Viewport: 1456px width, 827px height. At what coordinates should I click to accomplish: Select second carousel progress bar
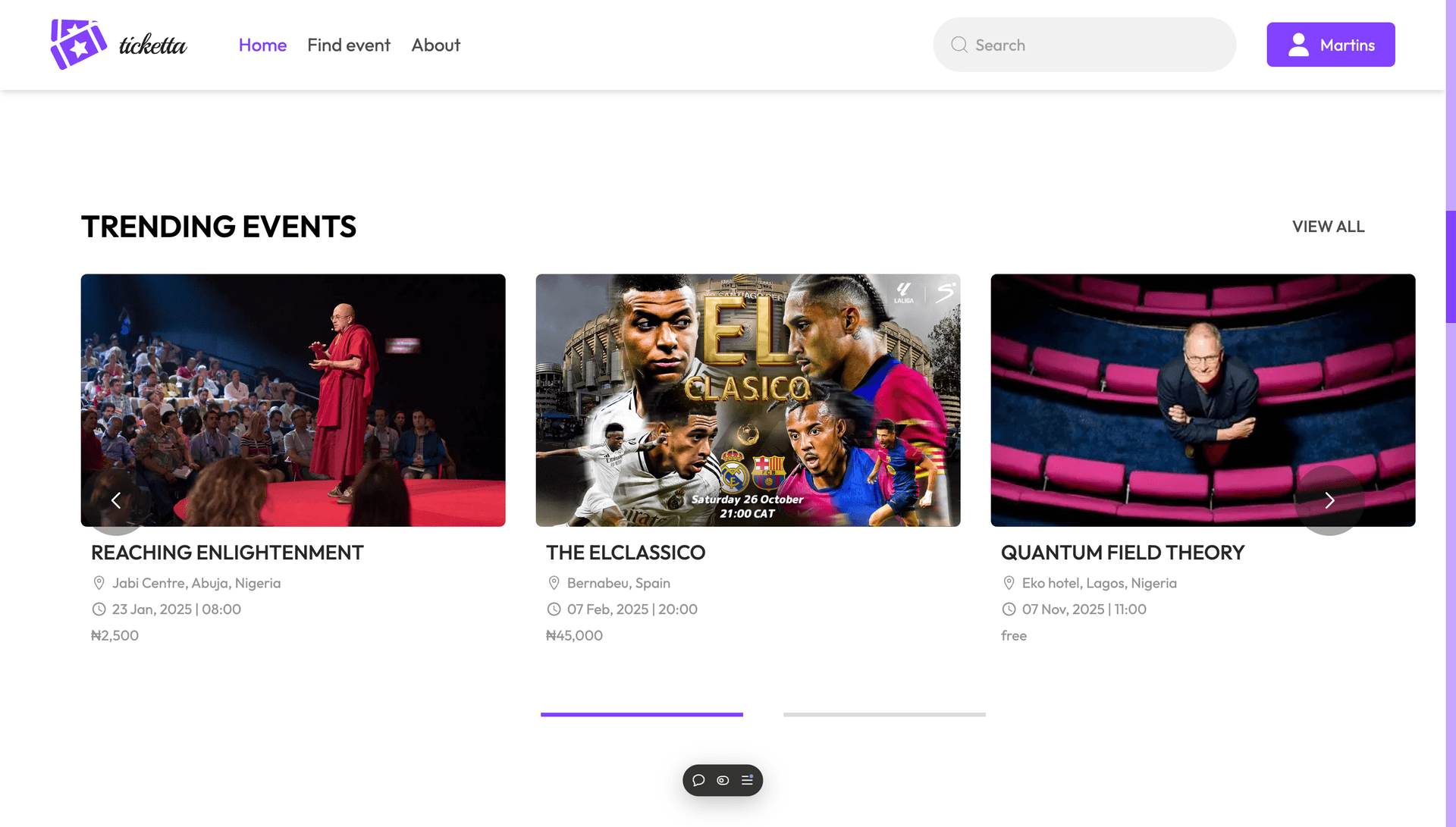(884, 714)
